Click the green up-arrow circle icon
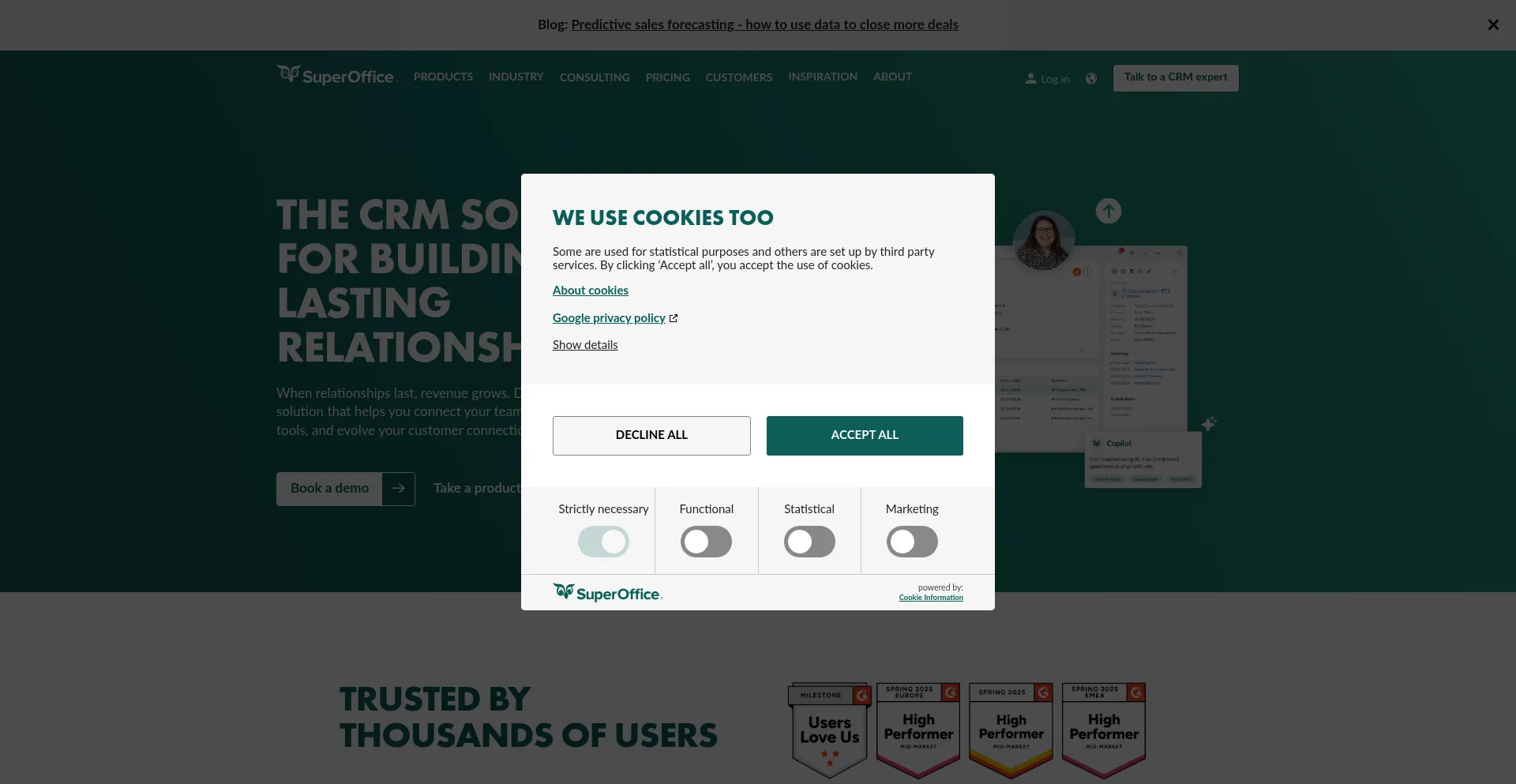The image size is (1516, 784). pos(1108,211)
